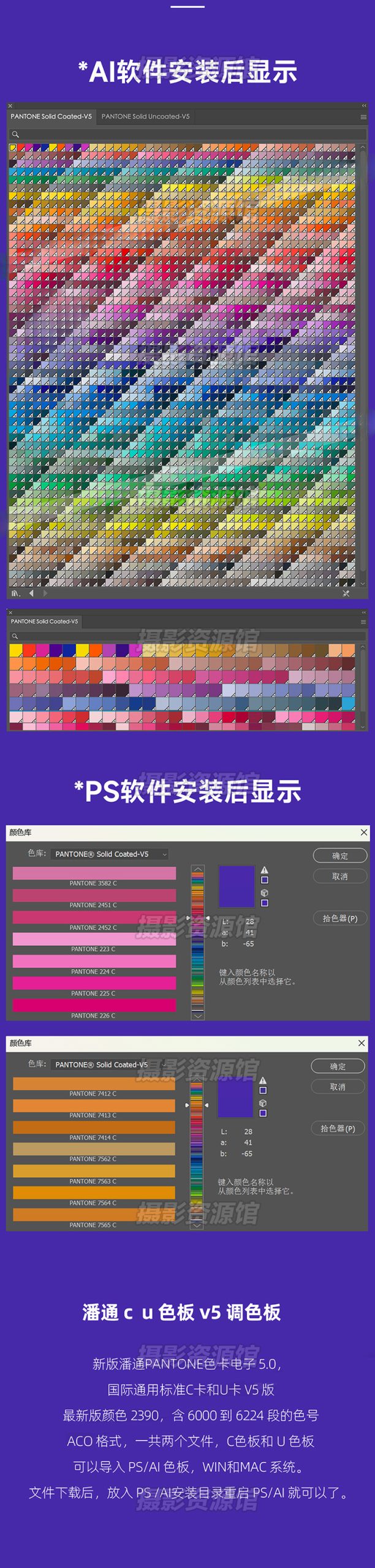Viewport: 375px width, 1568px height.
Task: Select PANTONE Solid Coated-V5 tab in two-tab panel
Action: [51, 116]
